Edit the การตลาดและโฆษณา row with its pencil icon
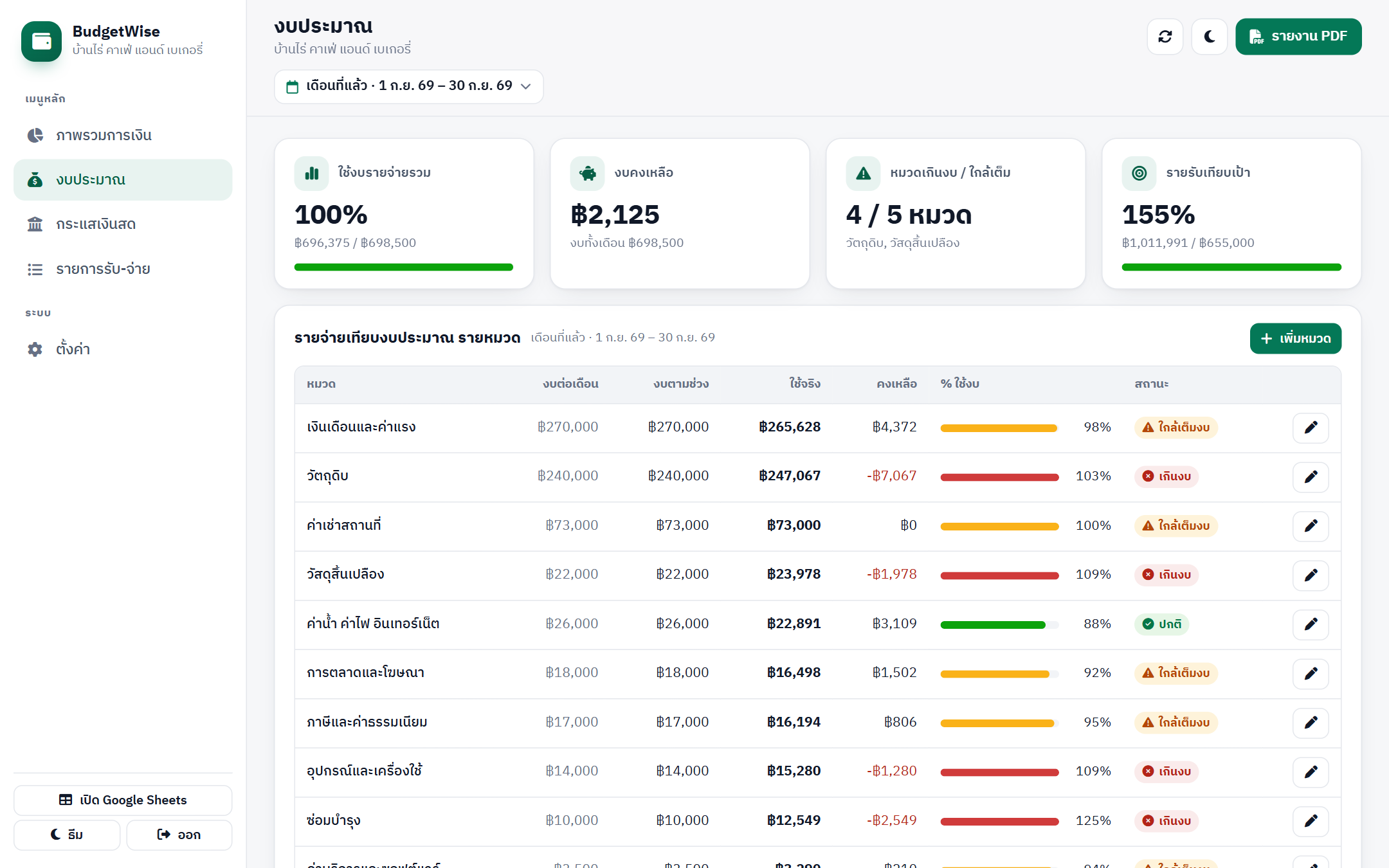The width and height of the screenshot is (1389, 868). click(x=1311, y=673)
